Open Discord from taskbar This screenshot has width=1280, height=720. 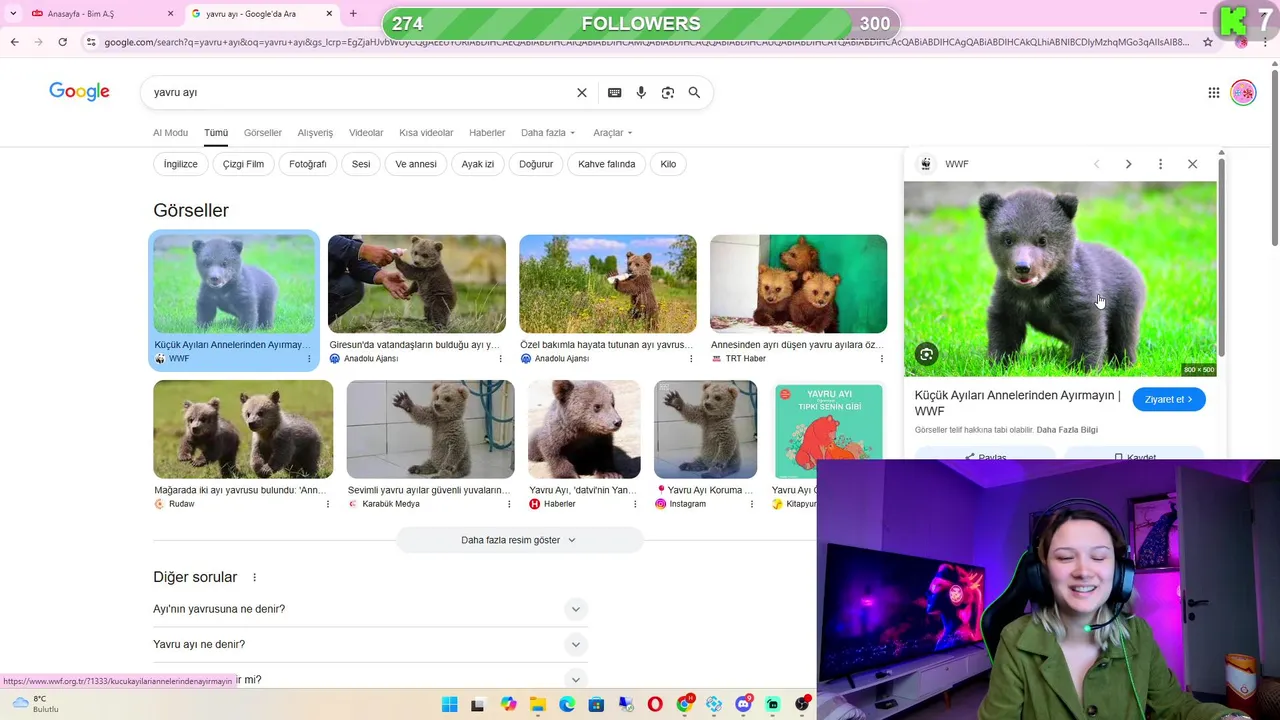click(x=743, y=704)
